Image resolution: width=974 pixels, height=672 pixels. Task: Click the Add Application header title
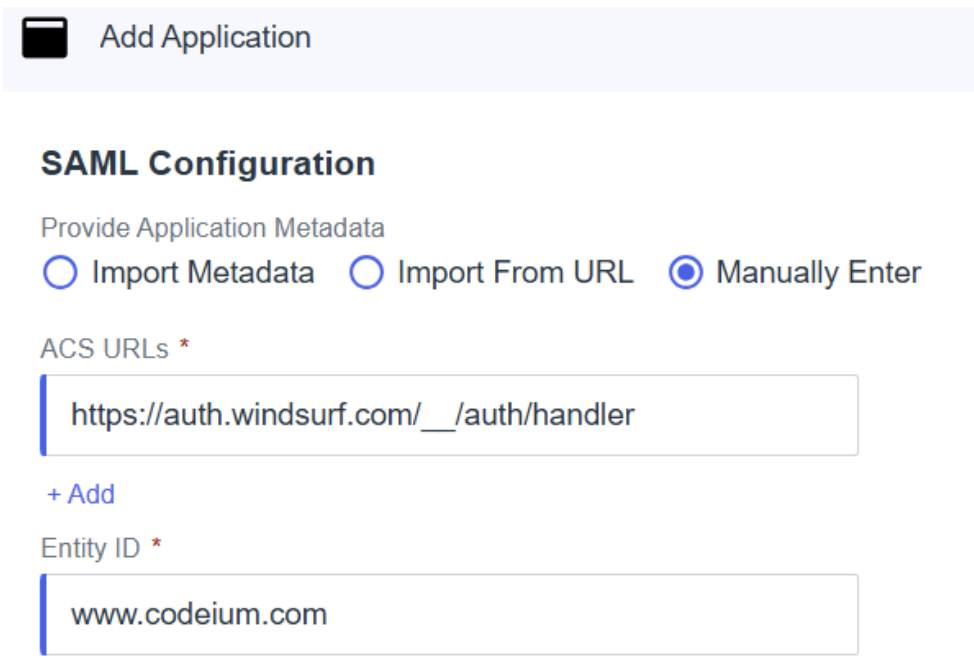(x=205, y=38)
